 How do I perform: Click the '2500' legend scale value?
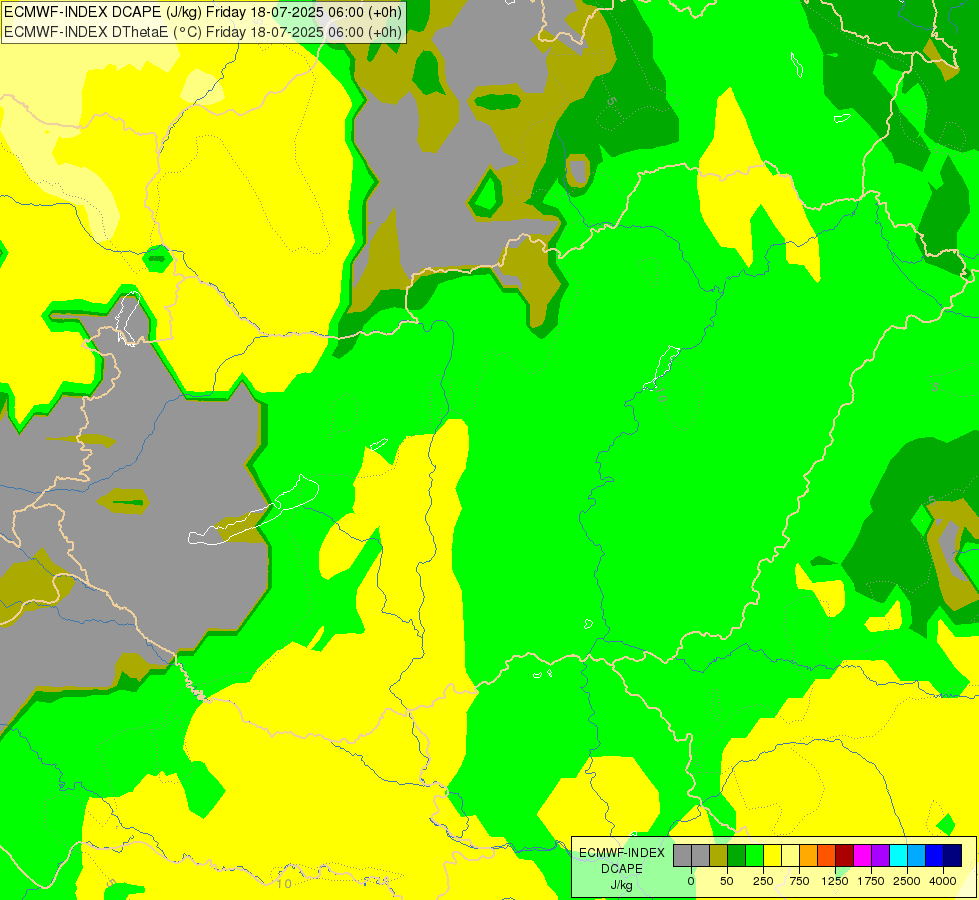click(907, 881)
